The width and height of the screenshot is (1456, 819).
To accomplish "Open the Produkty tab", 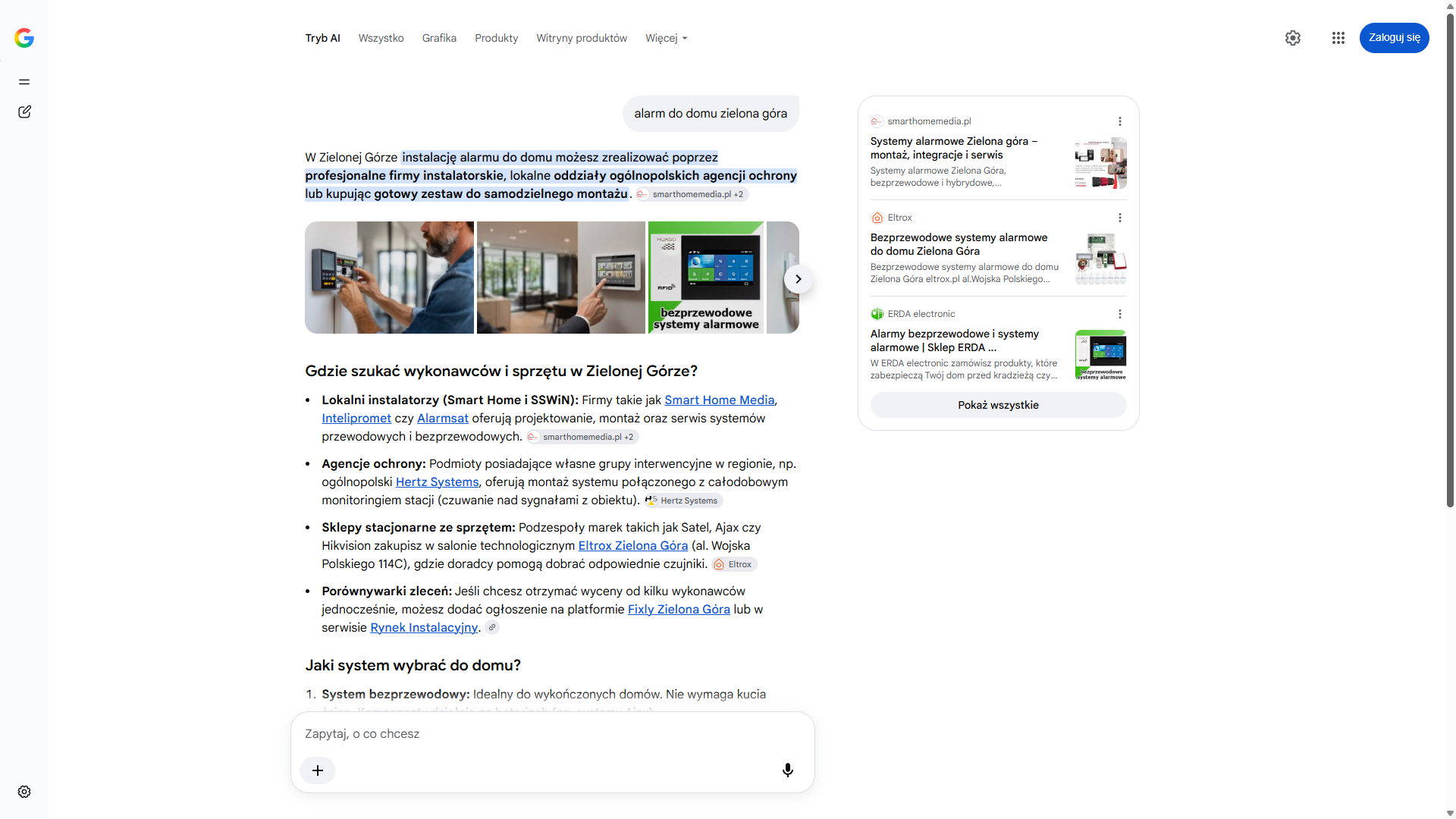I will [496, 38].
